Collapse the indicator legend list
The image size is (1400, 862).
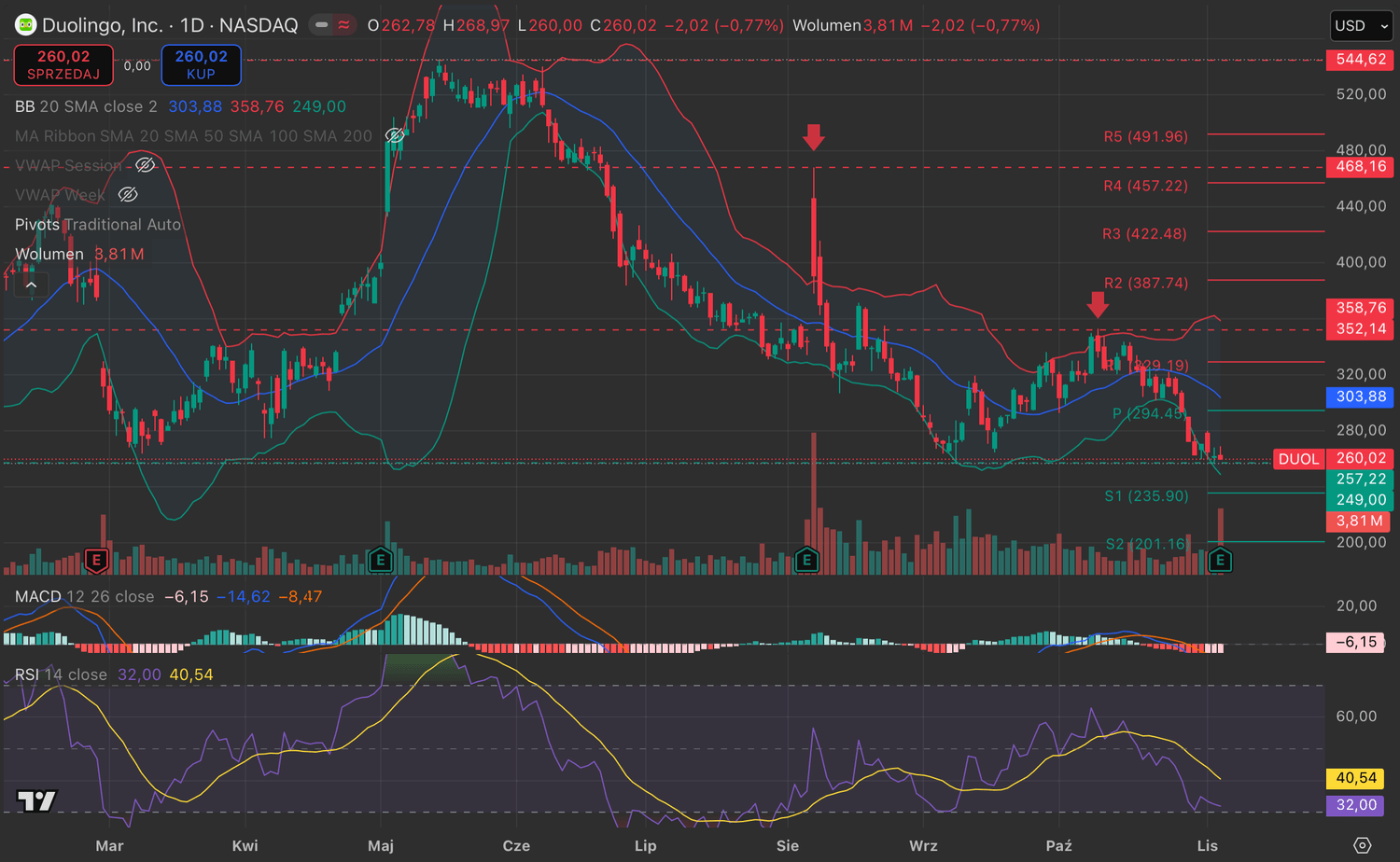tap(32, 285)
